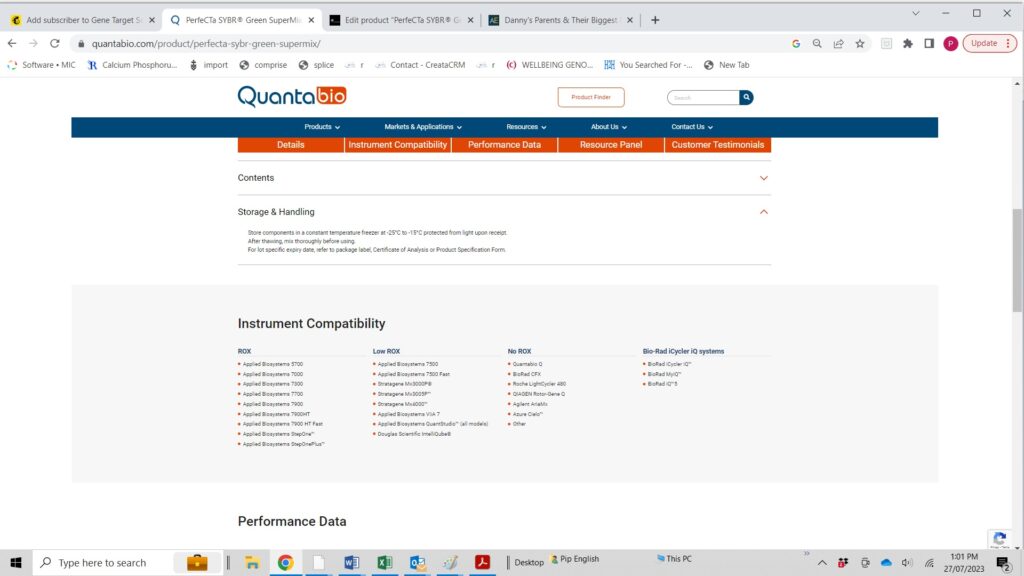Open the WELLBEING GENO... bookmark

[x=550, y=65]
